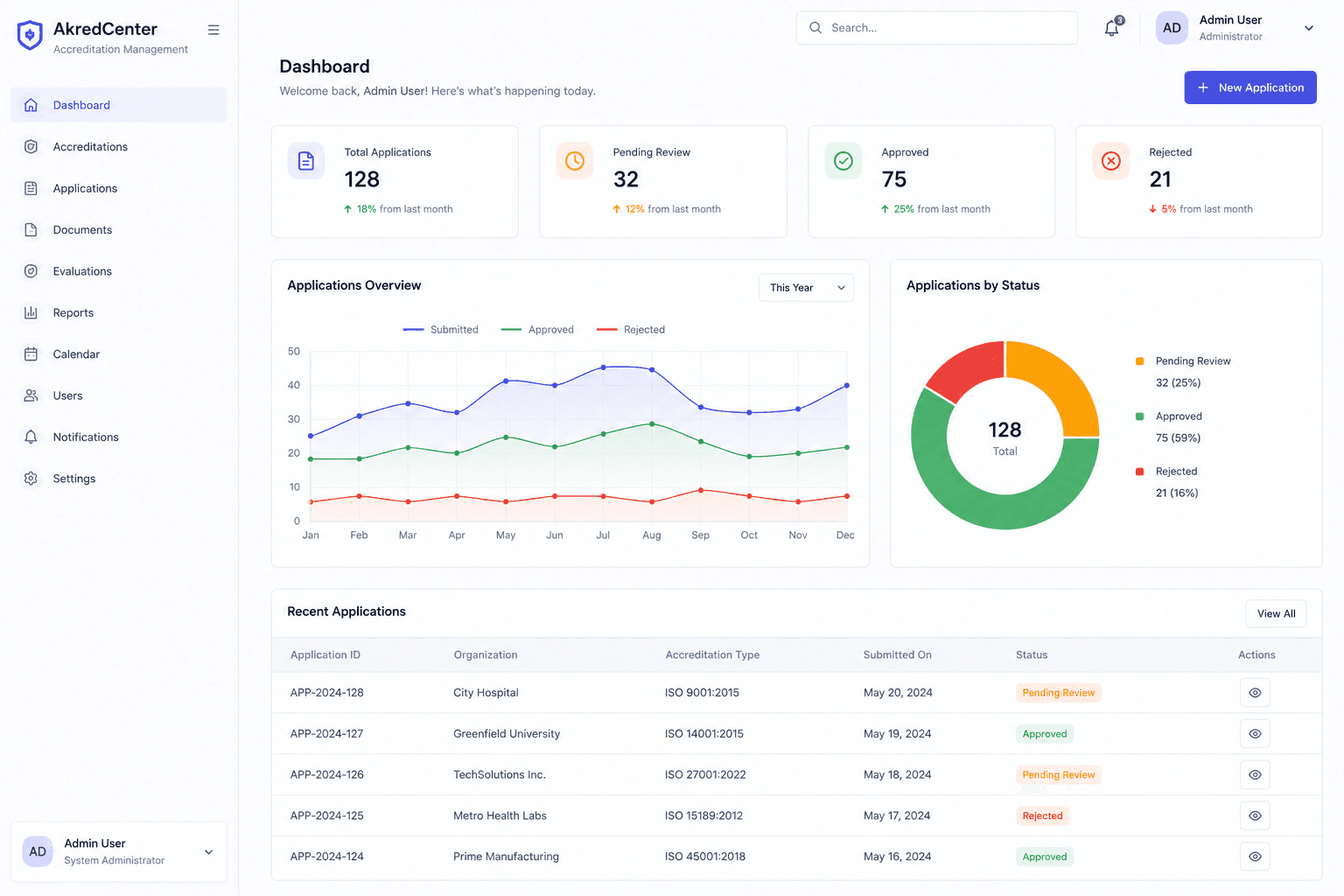The height and width of the screenshot is (896, 1344).
Task: Click the red Rejected donut segment
Action: click(969, 369)
